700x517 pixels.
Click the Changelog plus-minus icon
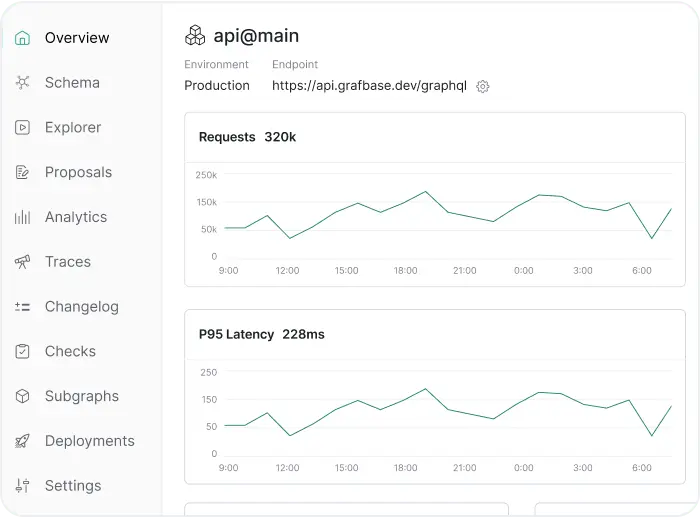[22, 307]
